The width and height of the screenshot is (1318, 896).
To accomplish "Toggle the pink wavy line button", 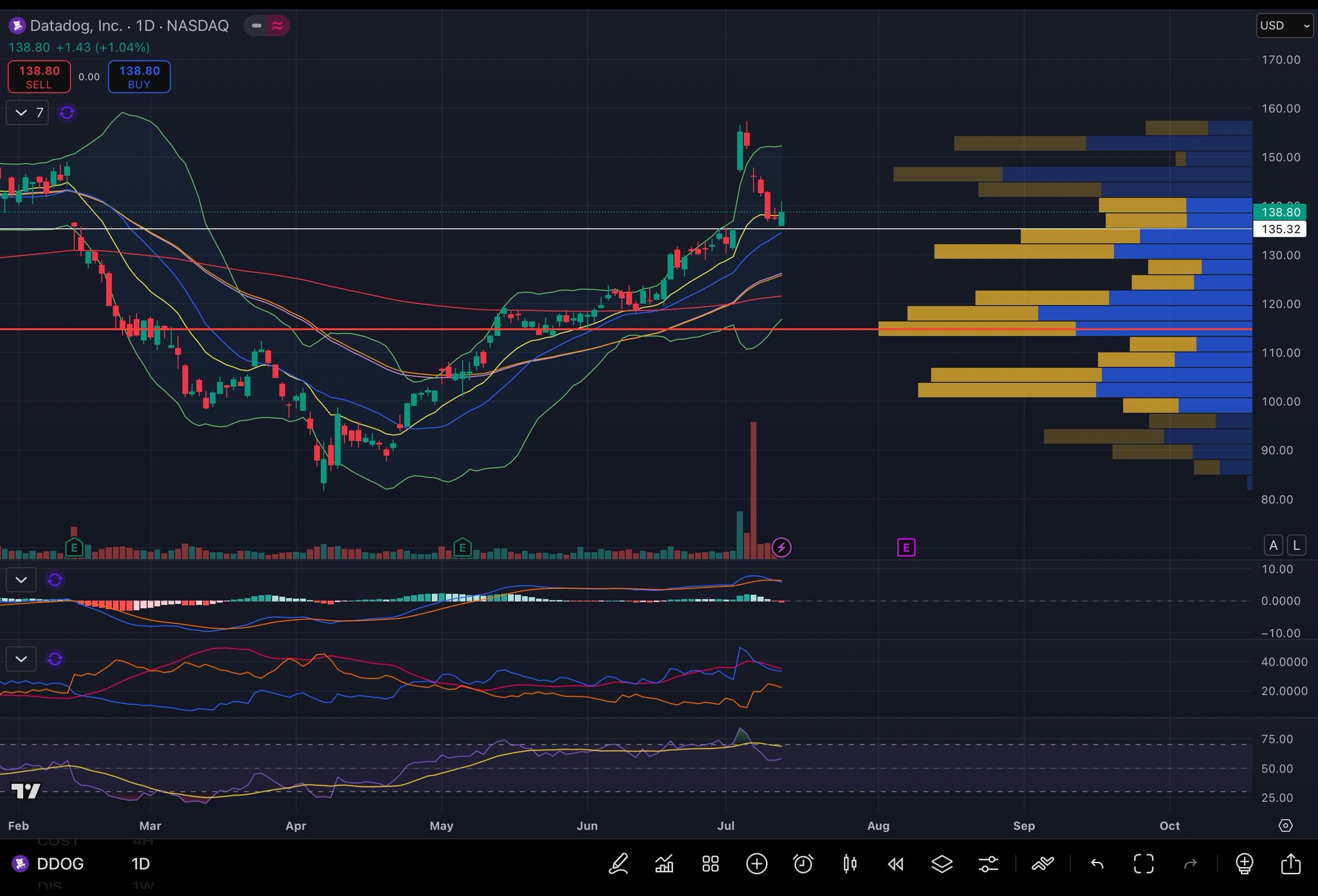I will (277, 26).
